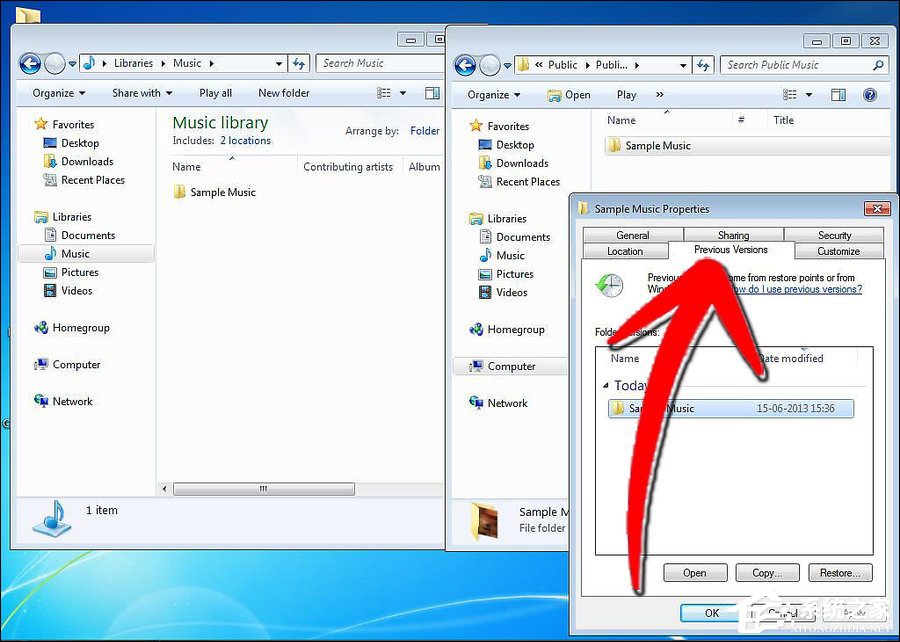900x642 pixels.
Task: Click Play all in Music library toolbar
Action: click(215, 93)
